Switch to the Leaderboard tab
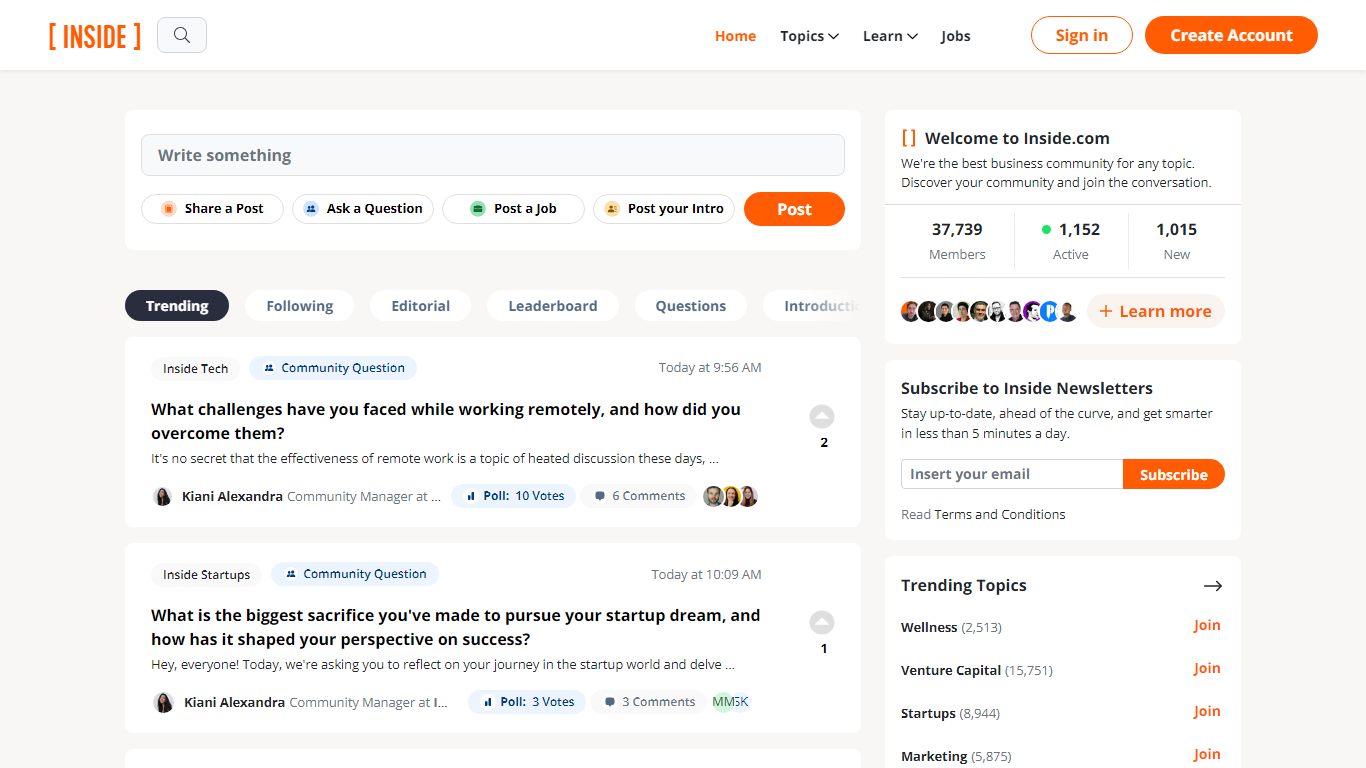 (552, 306)
